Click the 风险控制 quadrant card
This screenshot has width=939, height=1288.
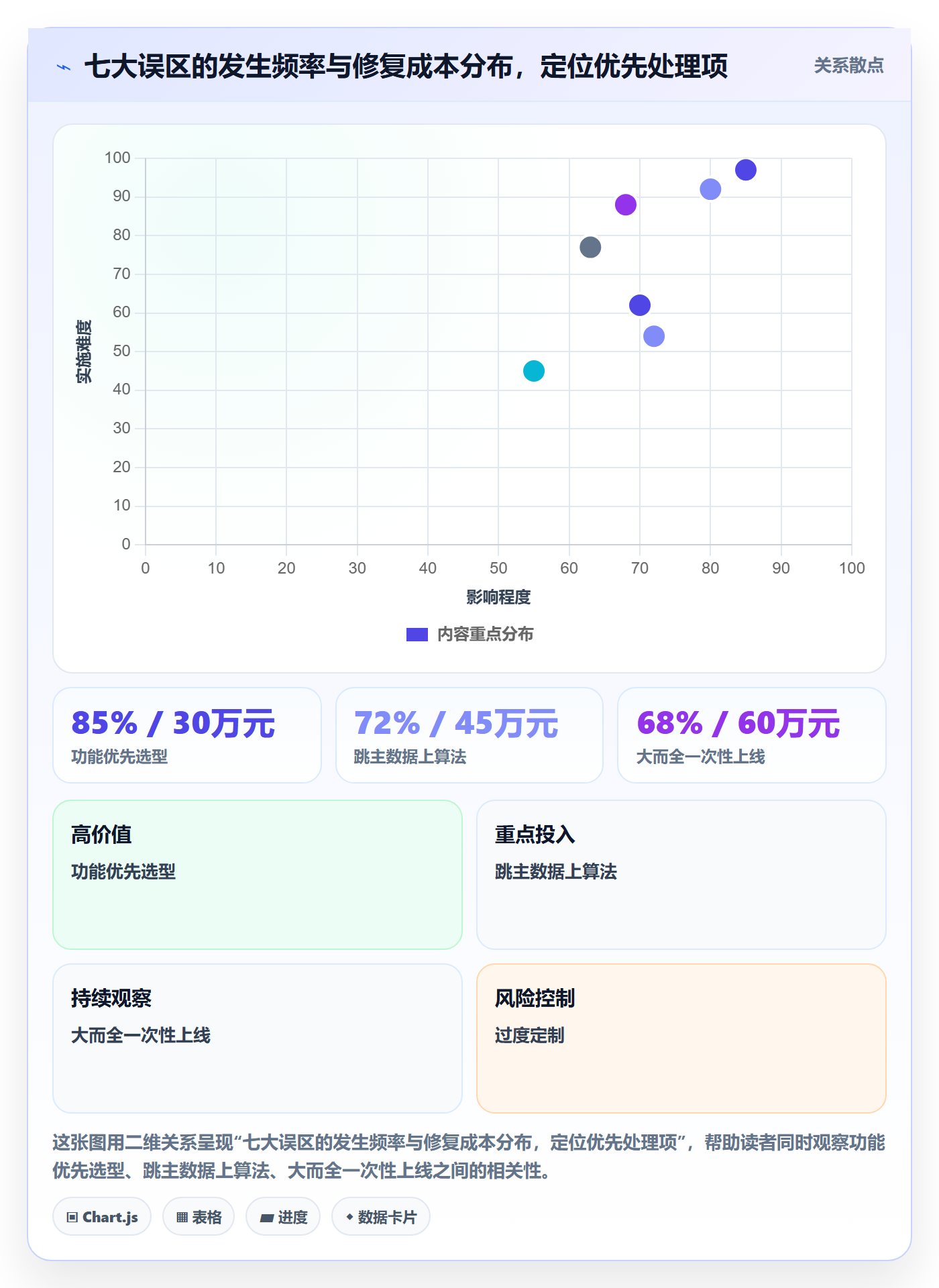[x=681, y=1038]
